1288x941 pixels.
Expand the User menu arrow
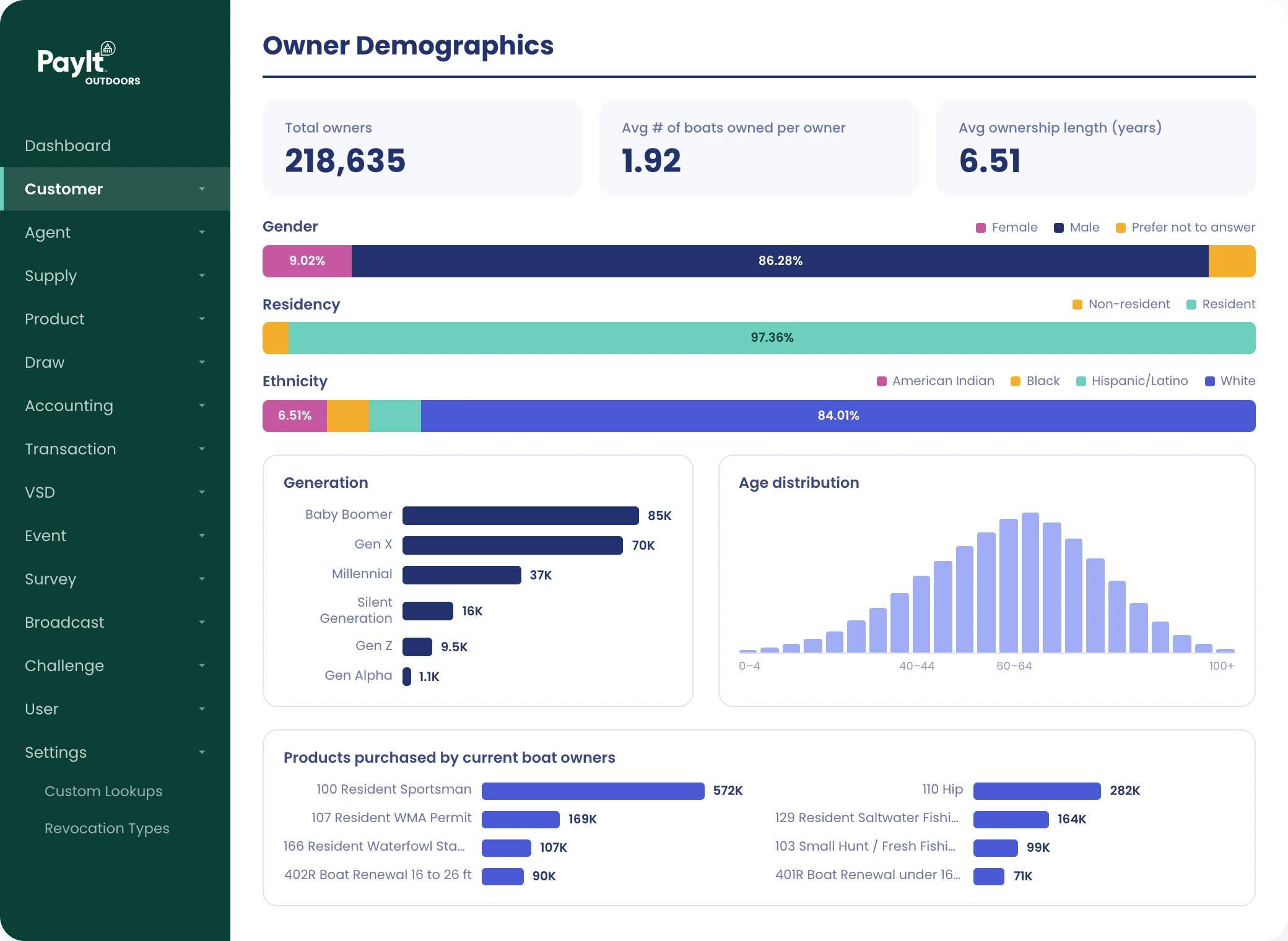coord(202,709)
